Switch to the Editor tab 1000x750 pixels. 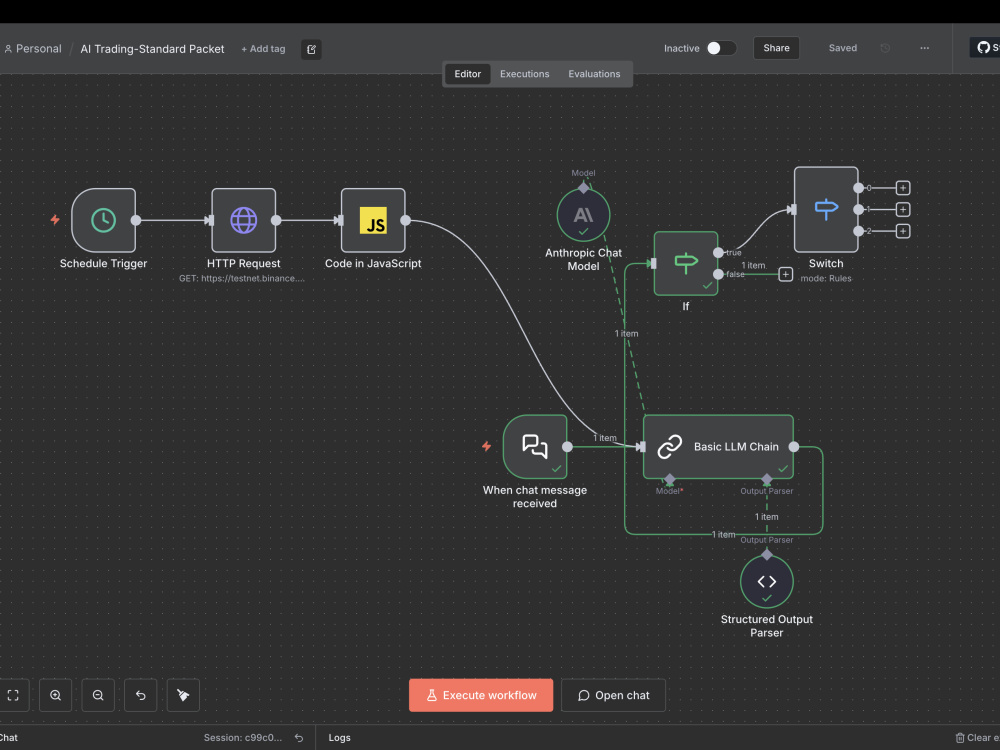click(x=467, y=74)
